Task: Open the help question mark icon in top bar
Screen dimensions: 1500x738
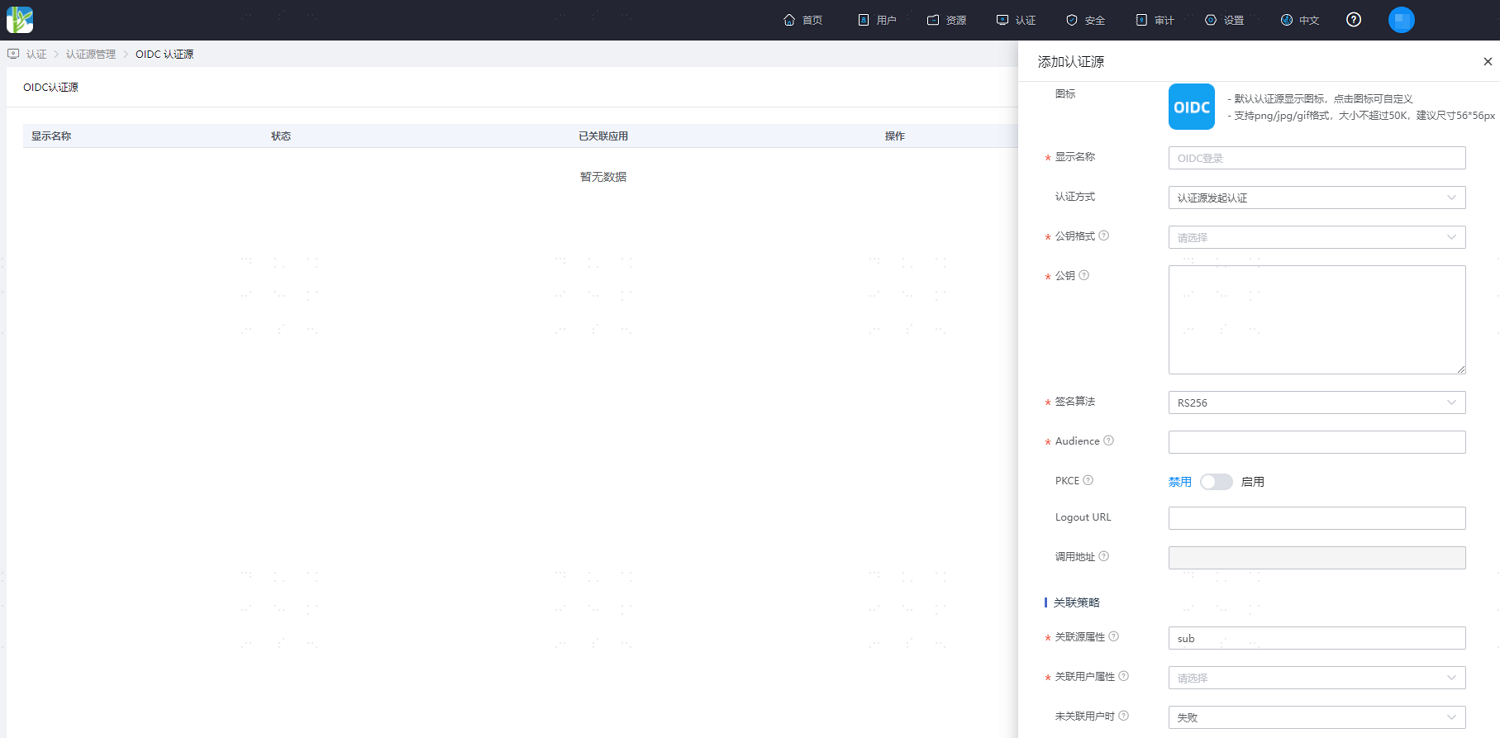Action: [1354, 20]
